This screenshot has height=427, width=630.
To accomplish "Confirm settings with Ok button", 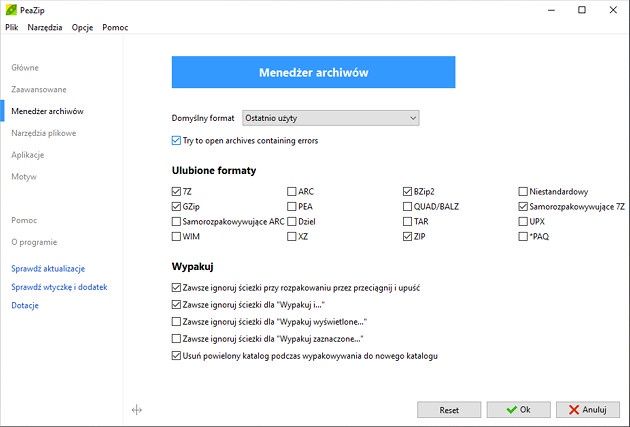I will pyautogui.click(x=518, y=410).
